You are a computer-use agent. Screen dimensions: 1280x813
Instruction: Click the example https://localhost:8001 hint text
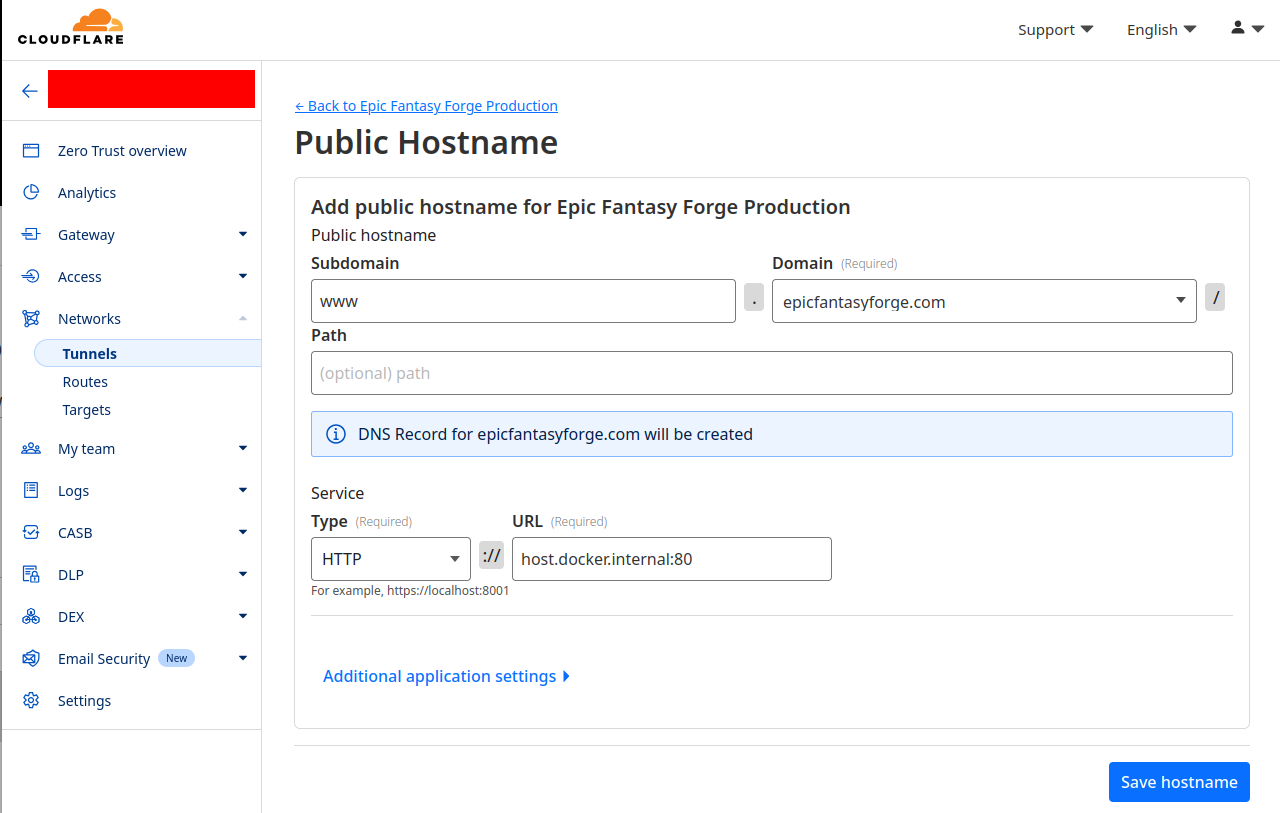[x=410, y=591]
